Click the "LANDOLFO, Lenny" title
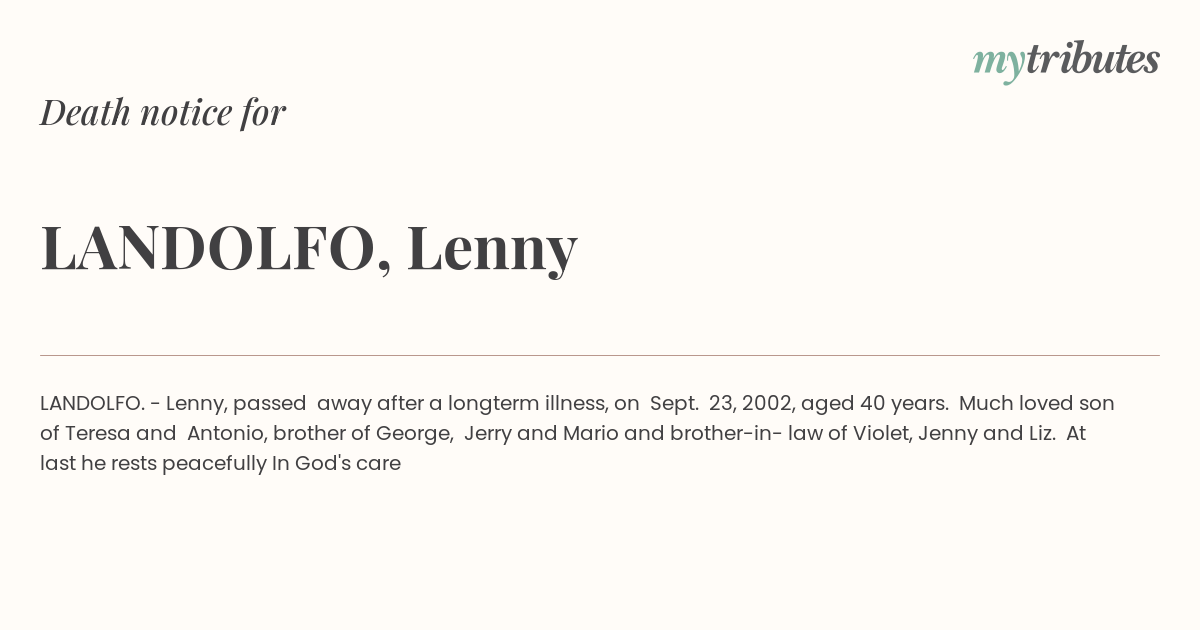This screenshot has width=1200, height=630. click(309, 248)
